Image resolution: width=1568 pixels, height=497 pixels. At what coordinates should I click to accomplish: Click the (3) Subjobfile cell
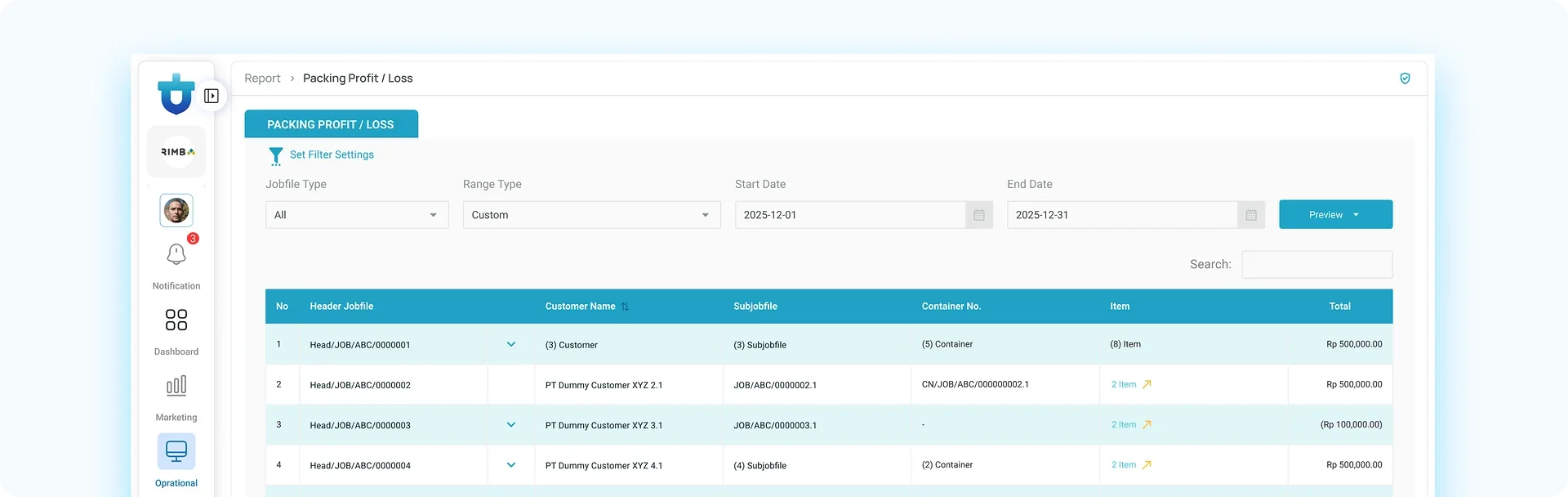759,345
